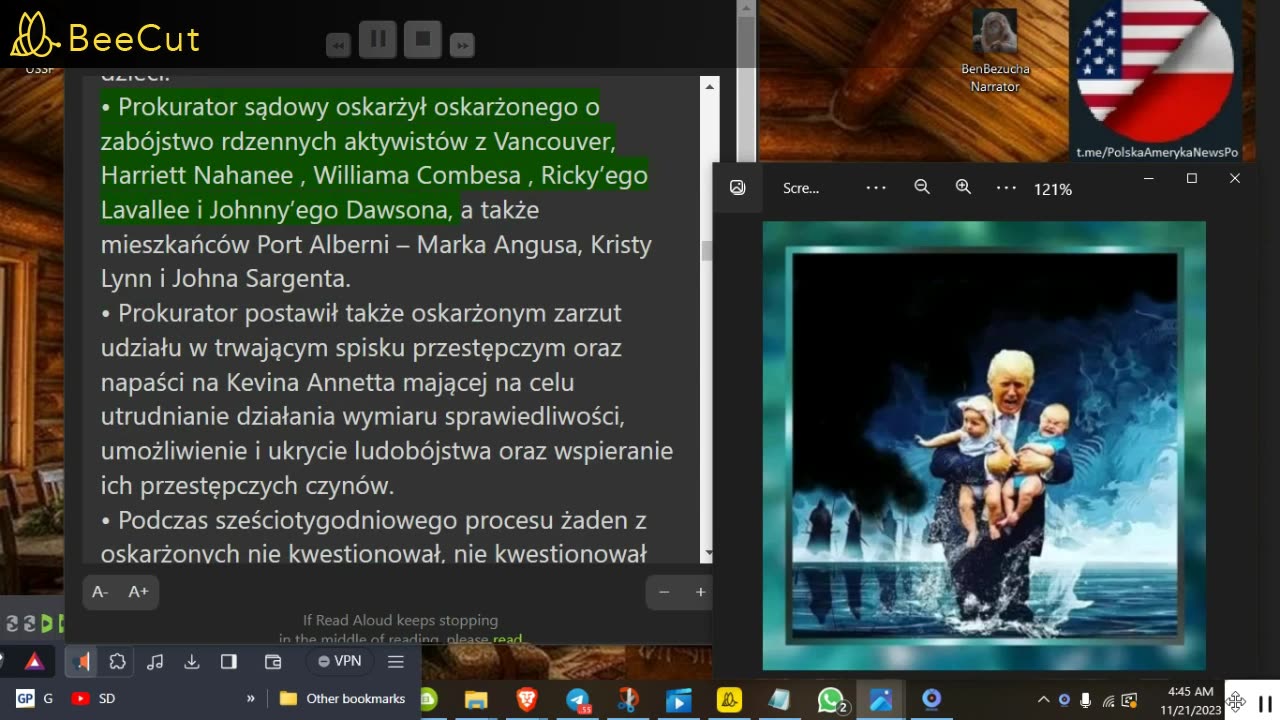Show hidden system tray icons
This screenshot has width=1280, height=720.
1043,700
